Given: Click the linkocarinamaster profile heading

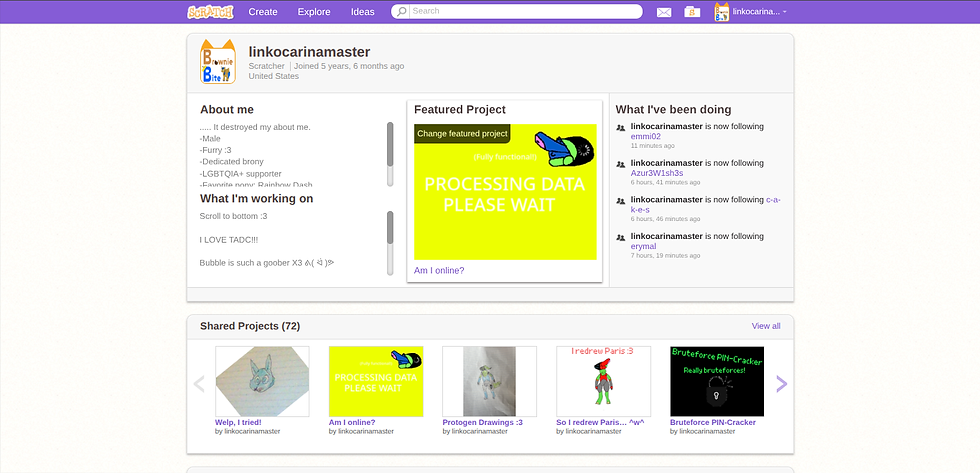Looking at the screenshot, I should [x=309, y=52].
